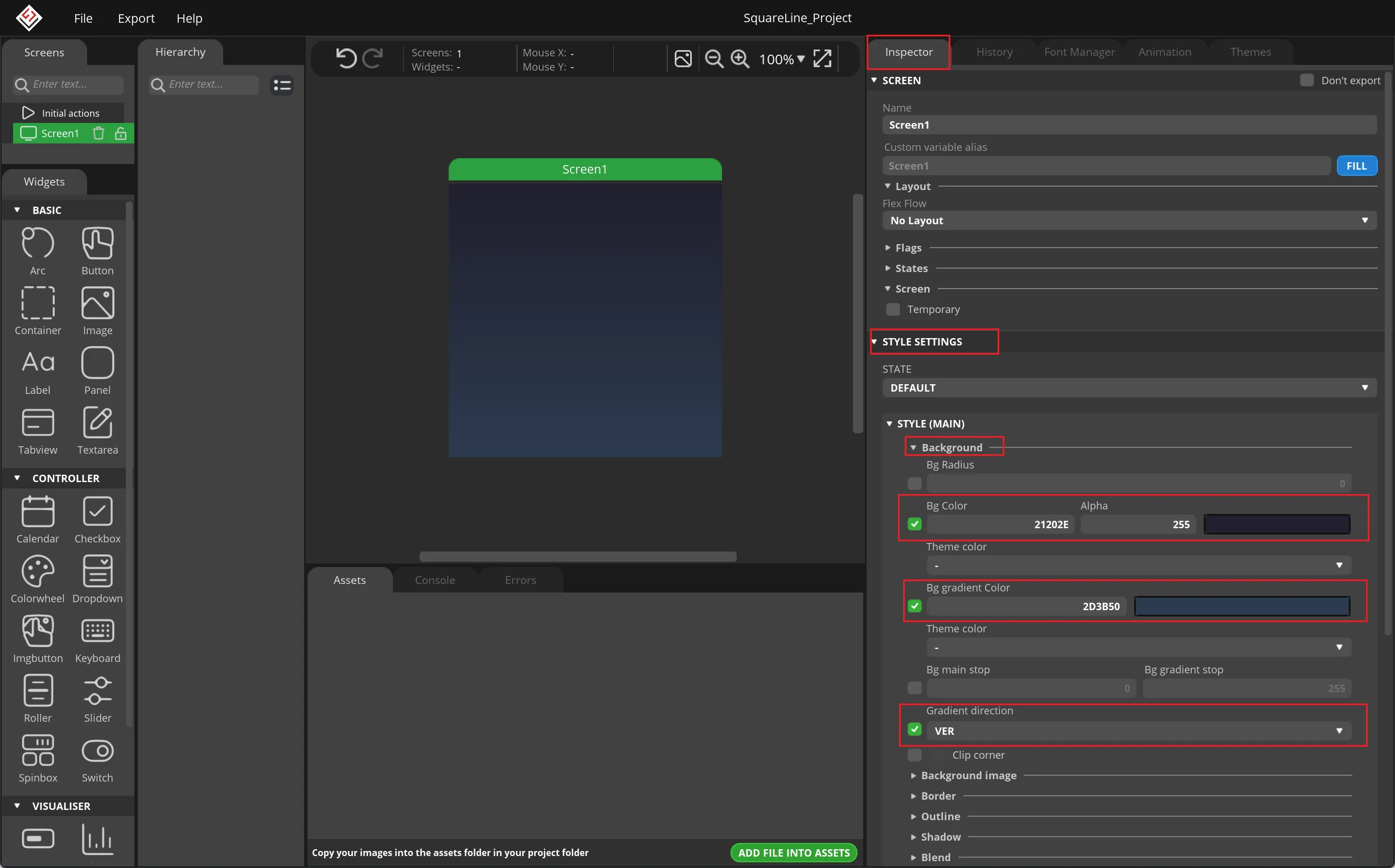This screenshot has height=868, width=1395.
Task: Click the SquareLine Studio logo
Action: [x=28, y=18]
